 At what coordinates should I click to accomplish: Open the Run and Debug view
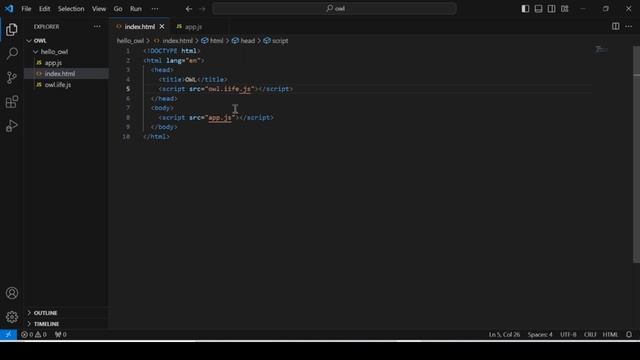[12, 126]
